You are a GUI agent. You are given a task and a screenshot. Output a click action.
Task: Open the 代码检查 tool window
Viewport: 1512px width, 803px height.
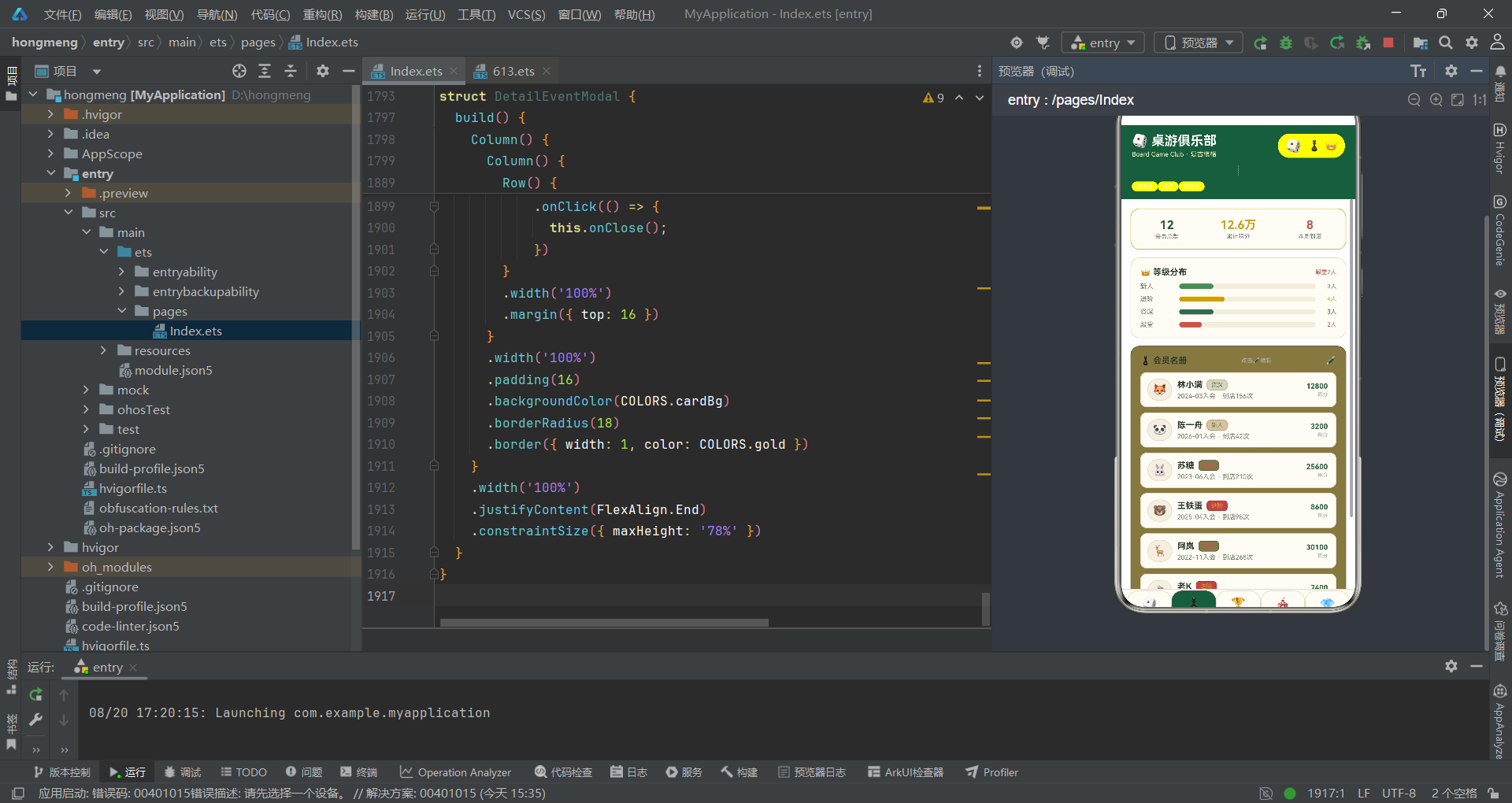click(563, 772)
